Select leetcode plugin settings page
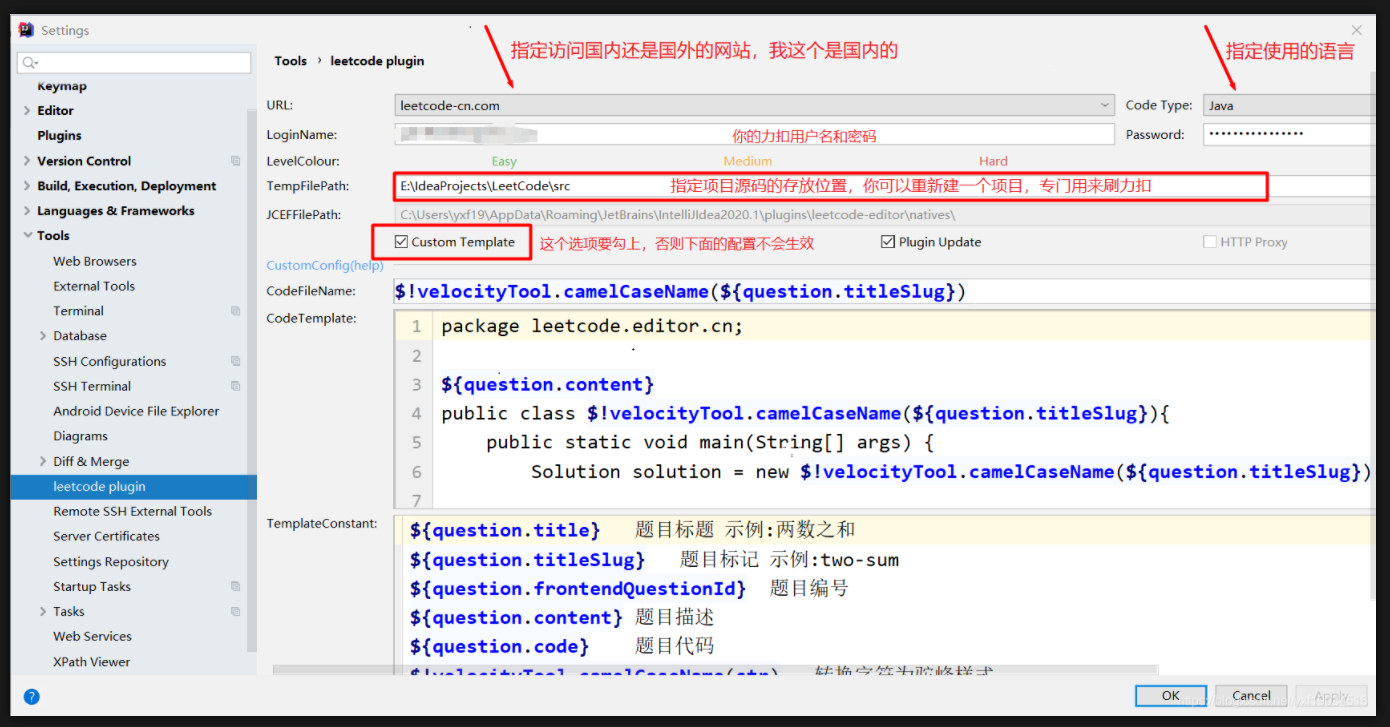Screen dimensions: 1390x727 click(x=133, y=487)
